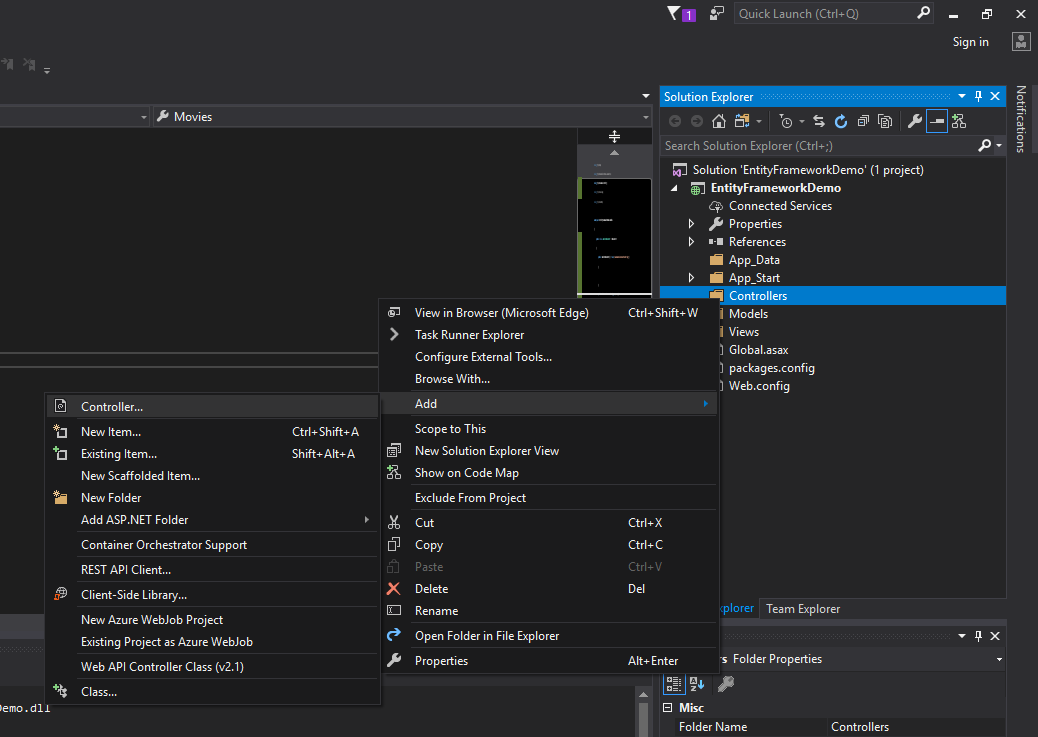Open the document tab overflow dropdown arrow

click(x=646, y=96)
